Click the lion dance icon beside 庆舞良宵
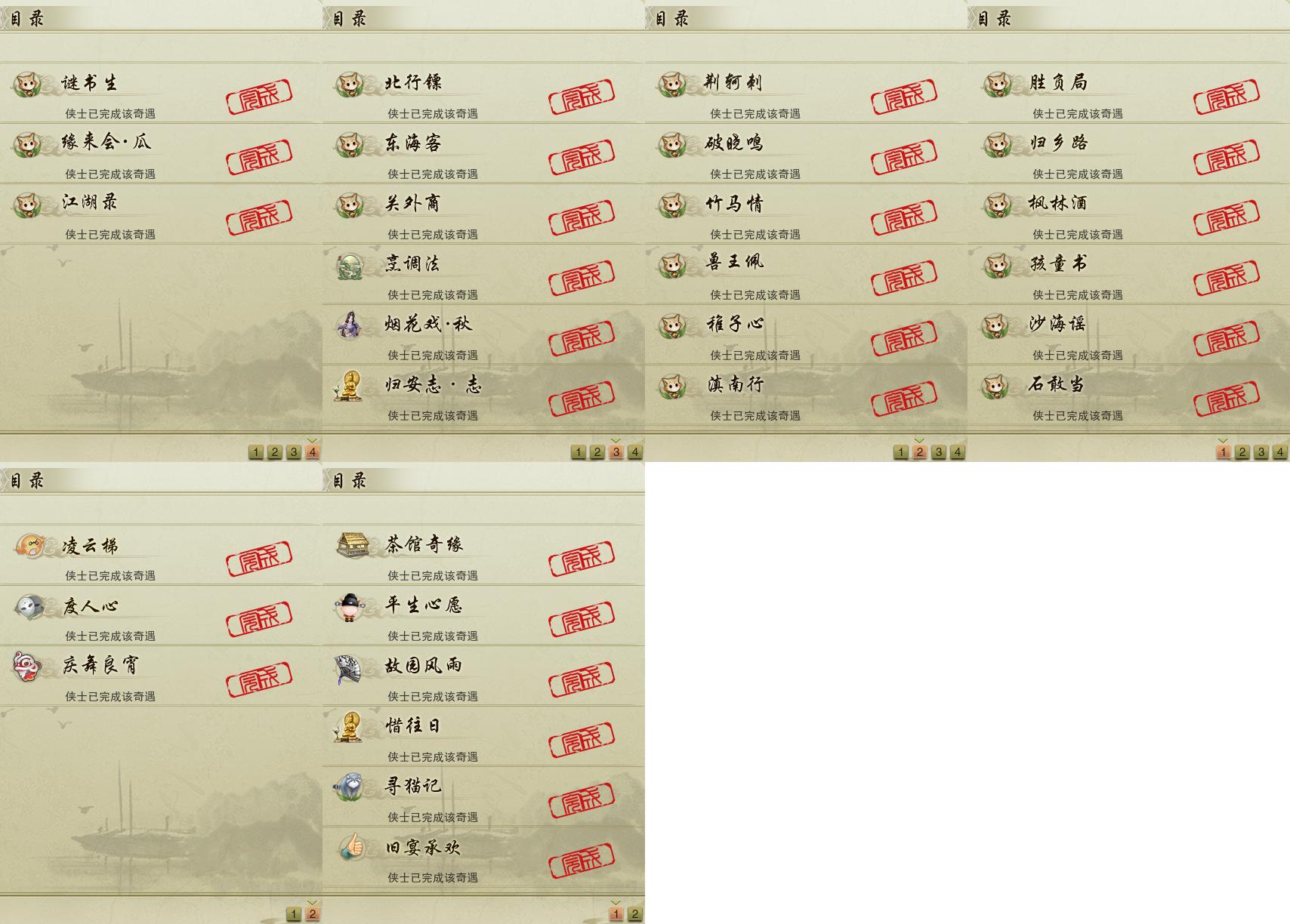This screenshot has height=924, width=1290. pyautogui.click(x=28, y=667)
